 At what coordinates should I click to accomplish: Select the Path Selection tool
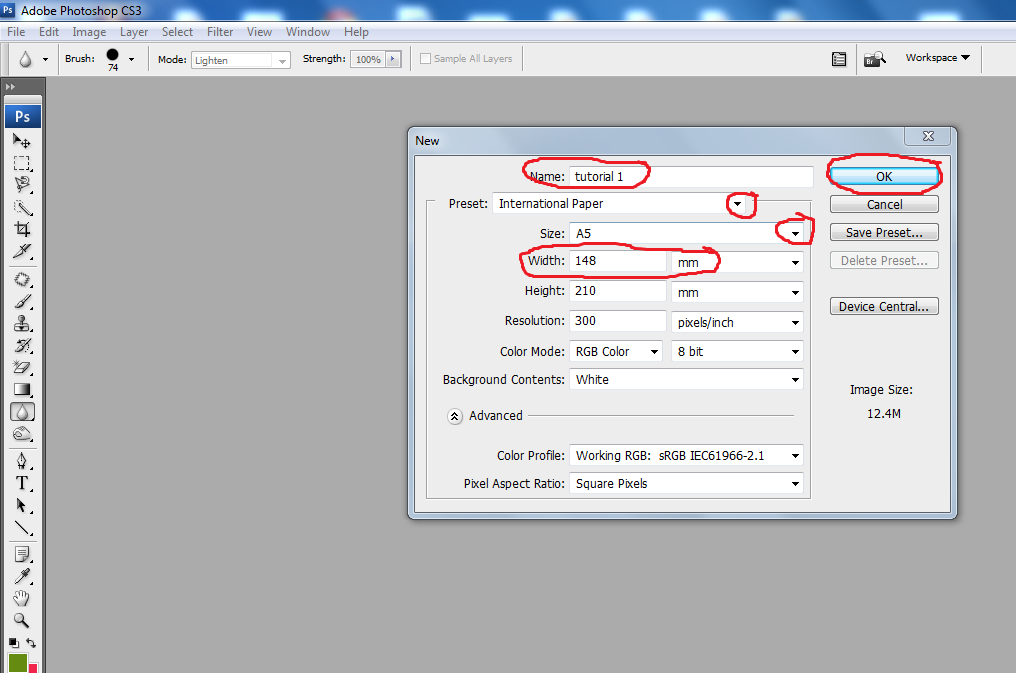click(22, 505)
